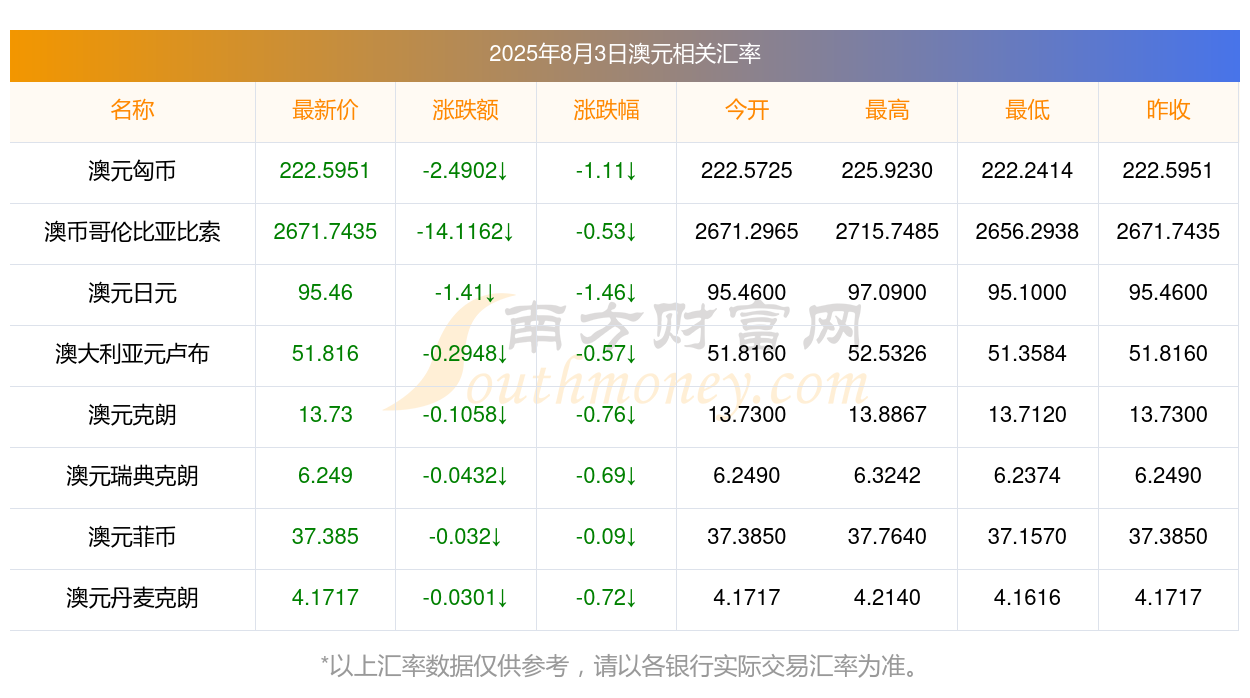Click the 涨跌额 column header

point(466,110)
